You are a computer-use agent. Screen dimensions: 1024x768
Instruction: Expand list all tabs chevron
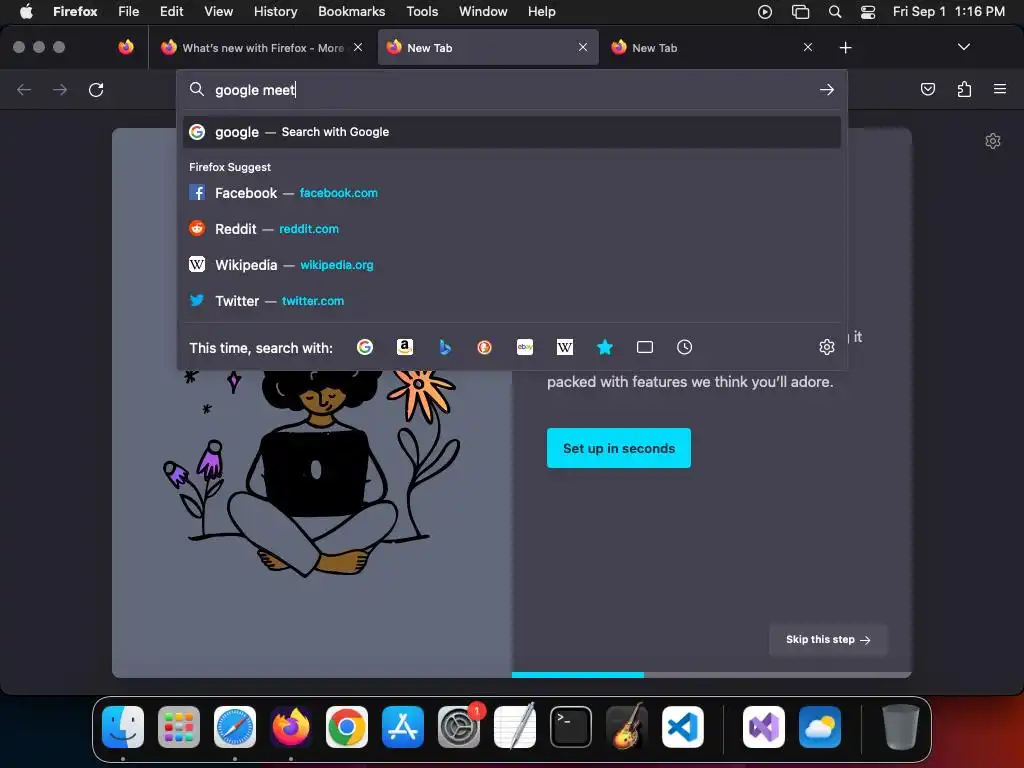(963, 47)
